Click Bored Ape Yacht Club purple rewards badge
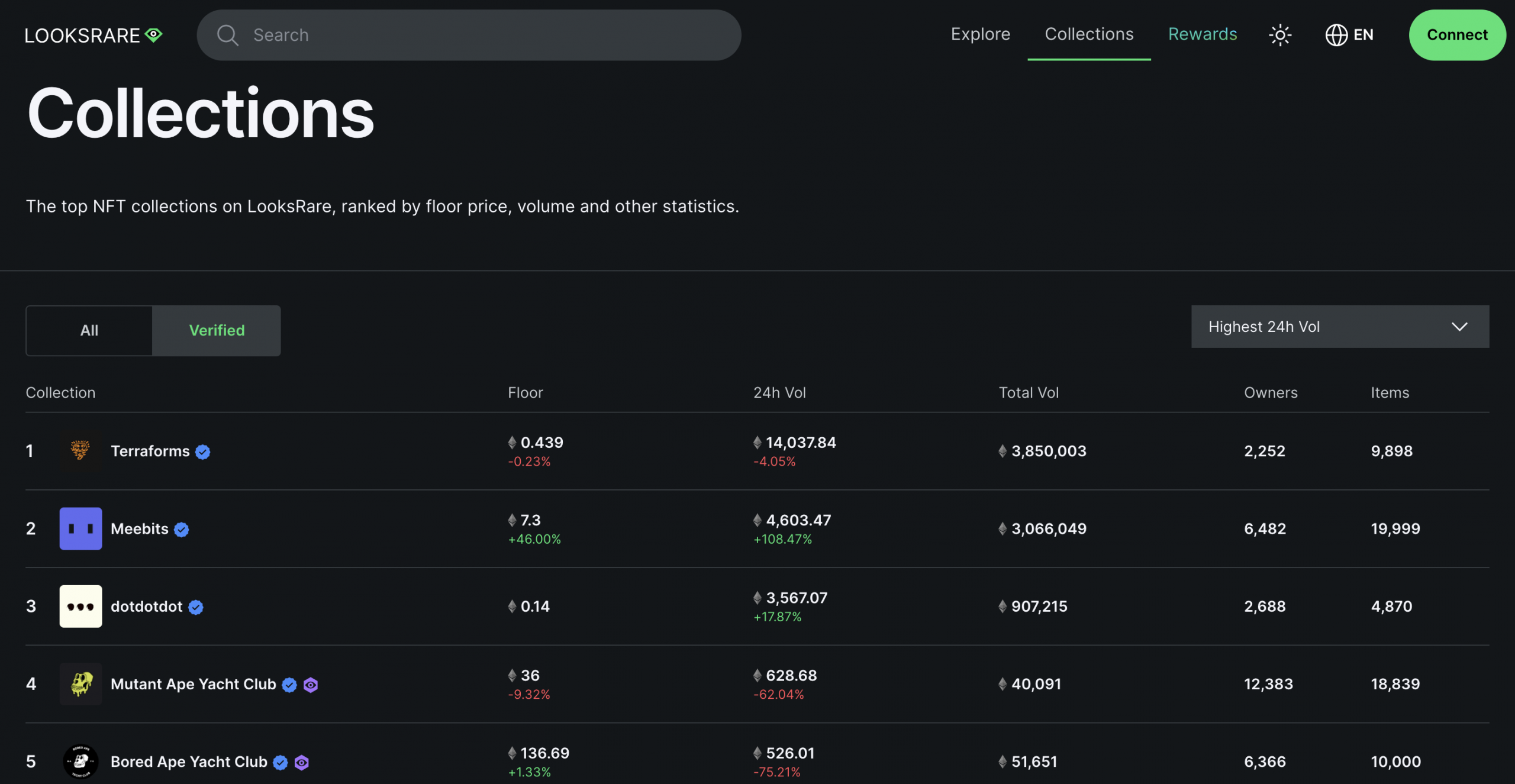 (x=302, y=762)
